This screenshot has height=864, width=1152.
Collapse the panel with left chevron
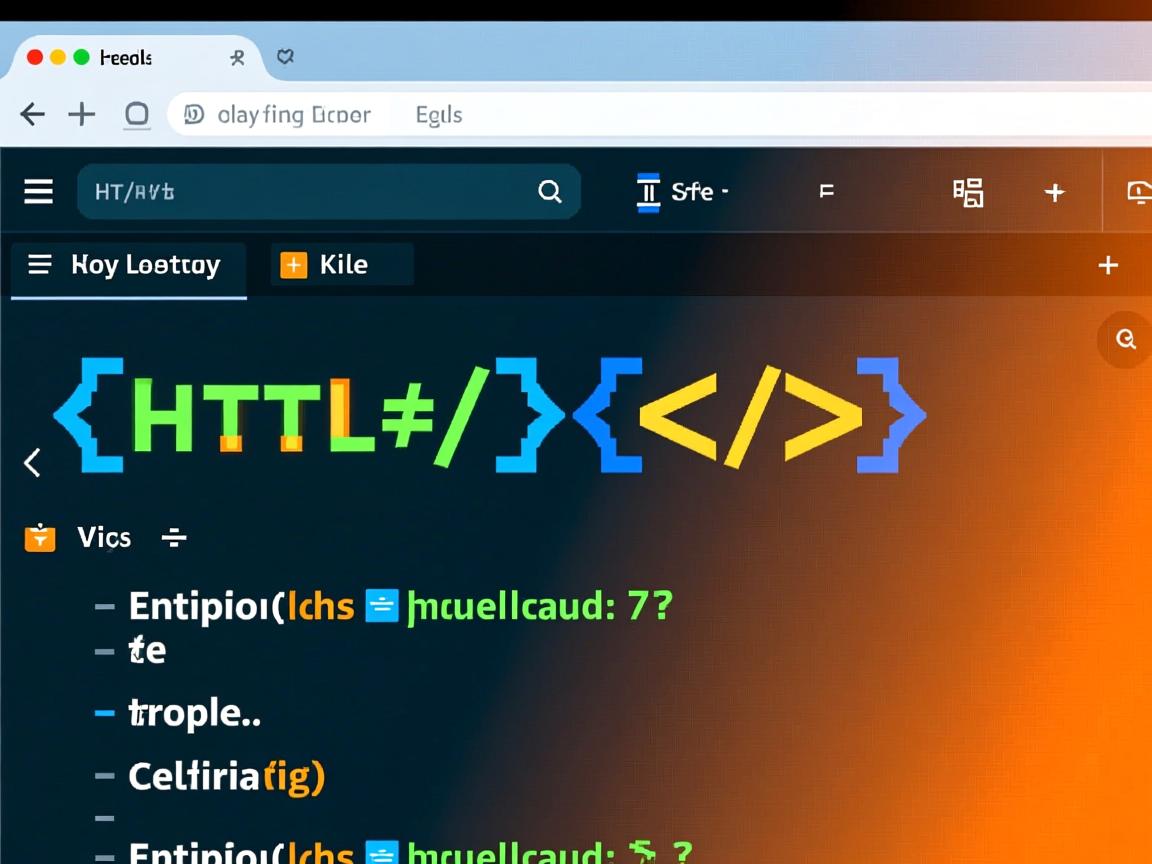point(32,462)
